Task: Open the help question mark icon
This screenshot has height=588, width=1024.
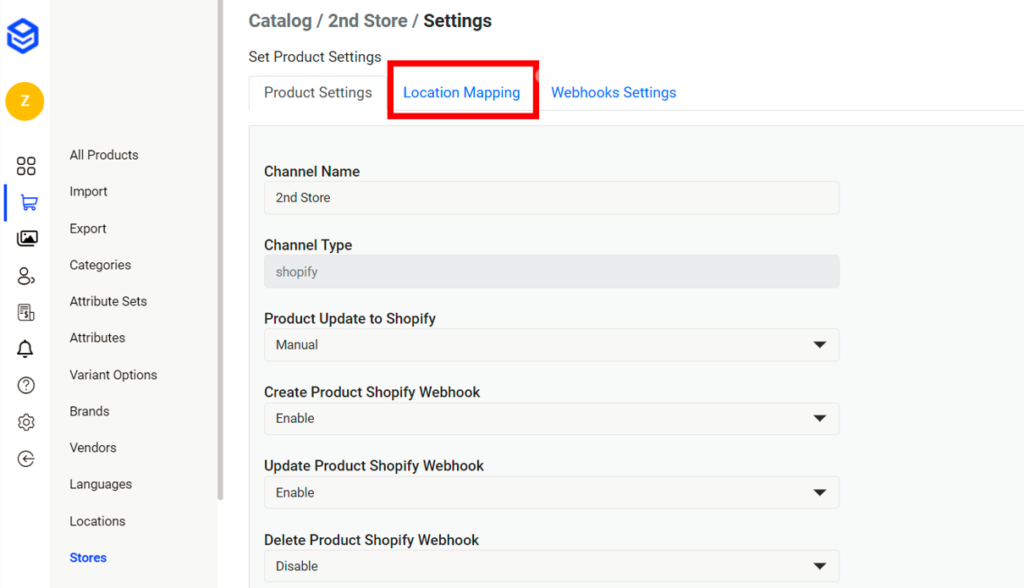Action: [26, 386]
